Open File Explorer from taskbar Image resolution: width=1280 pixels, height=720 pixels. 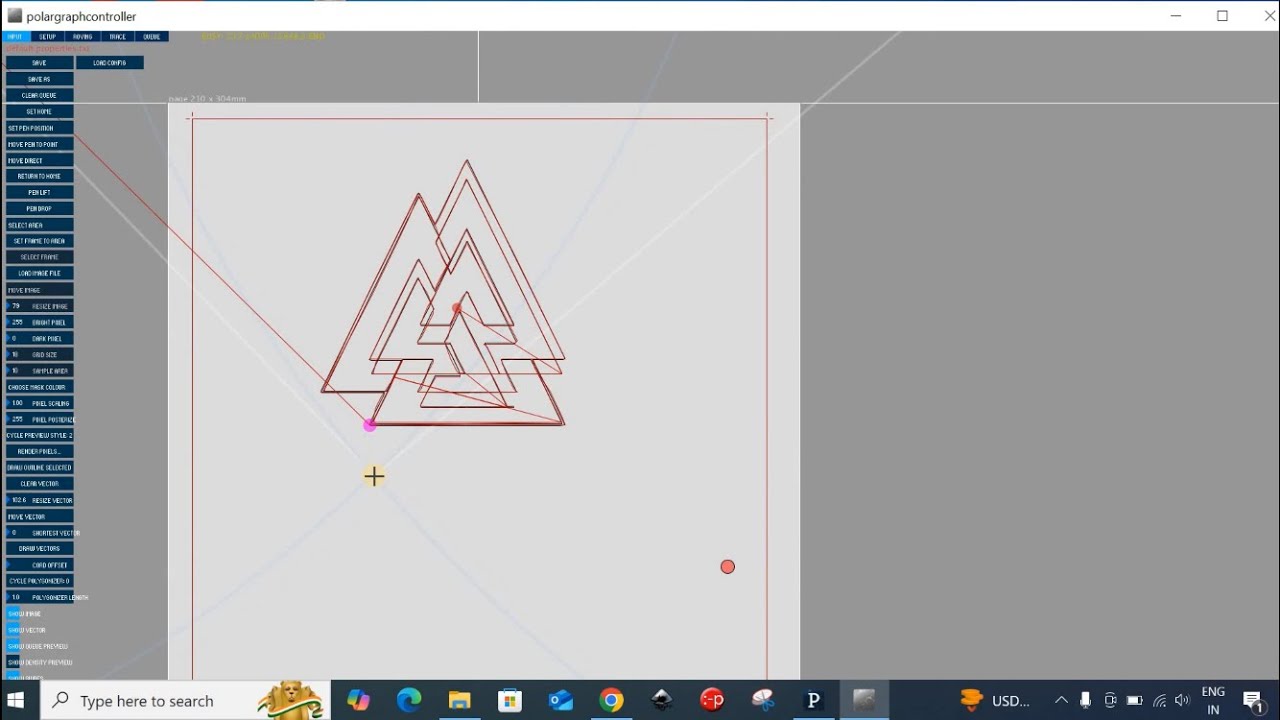coord(460,701)
